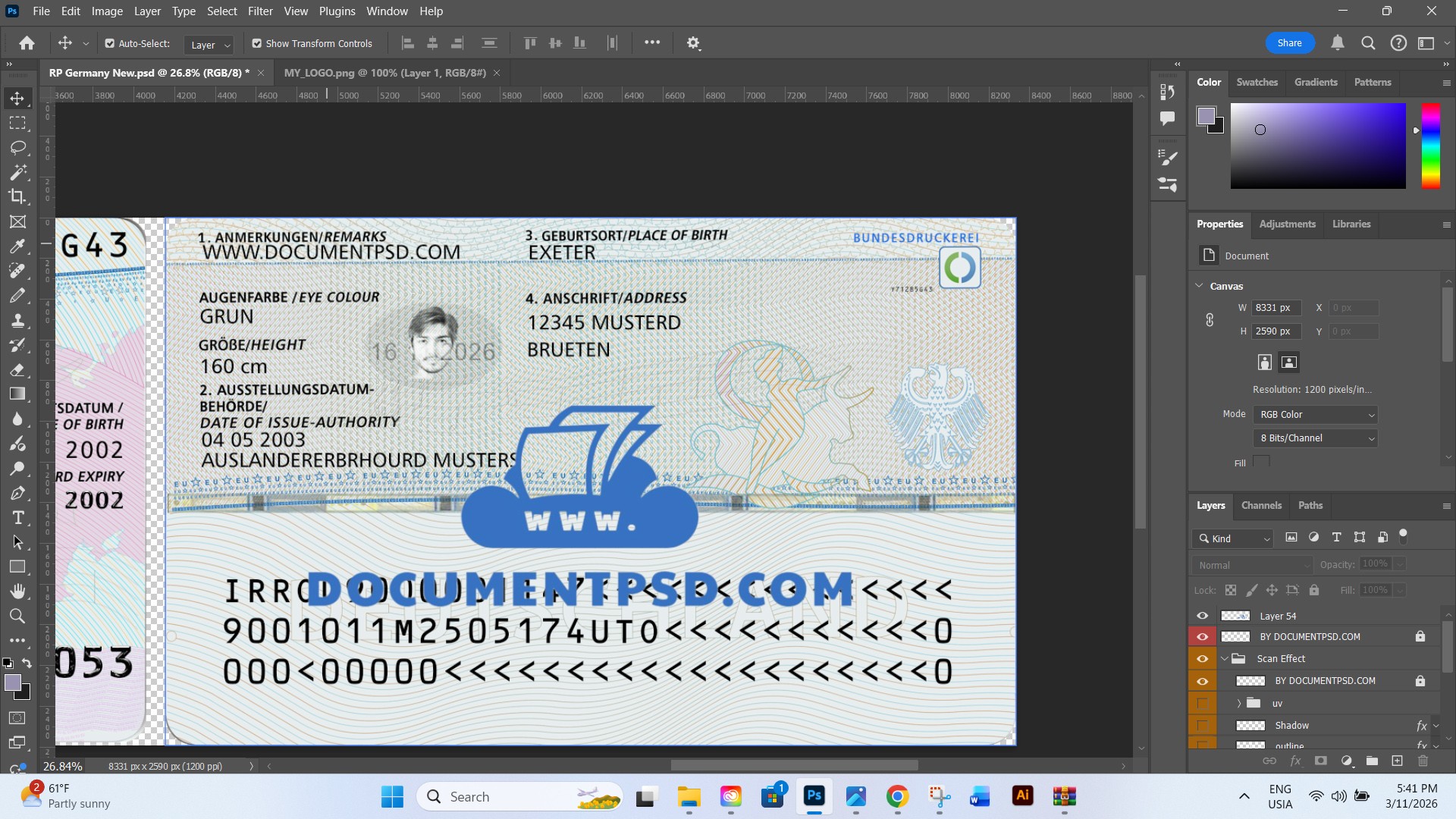The width and height of the screenshot is (1456, 819).
Task: Select the Hand tool
Action: tap(17, 591)
